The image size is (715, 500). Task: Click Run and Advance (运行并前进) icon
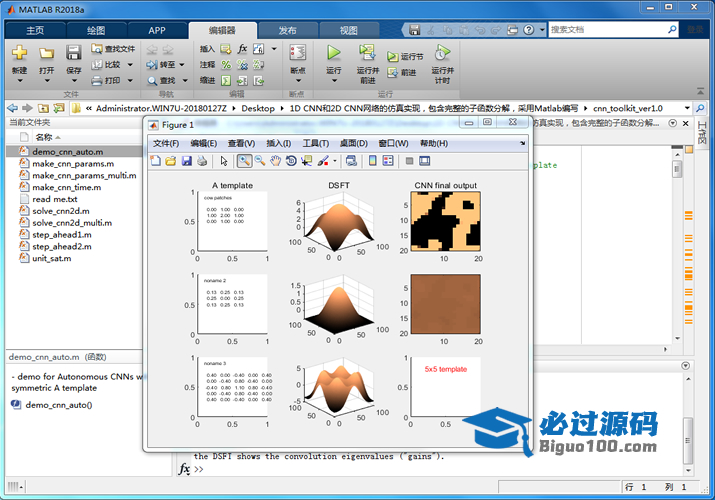(367, 52)
